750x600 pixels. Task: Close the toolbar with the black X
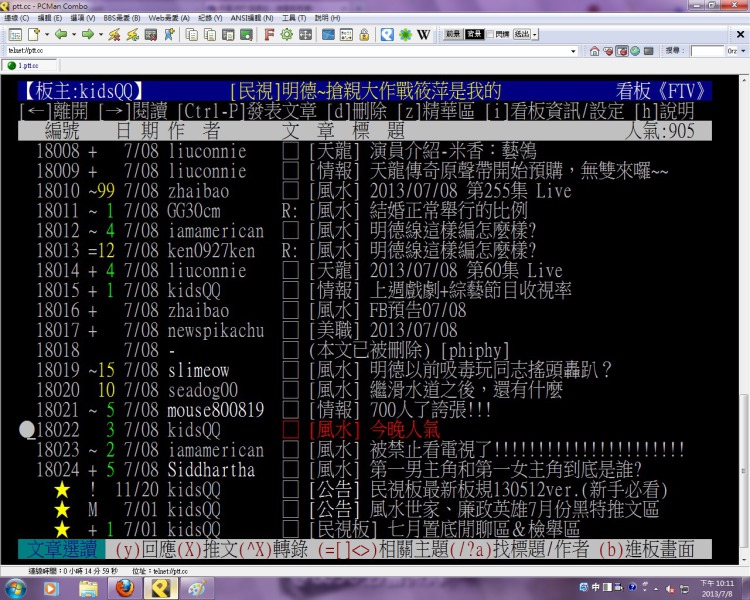pos(740,34)
